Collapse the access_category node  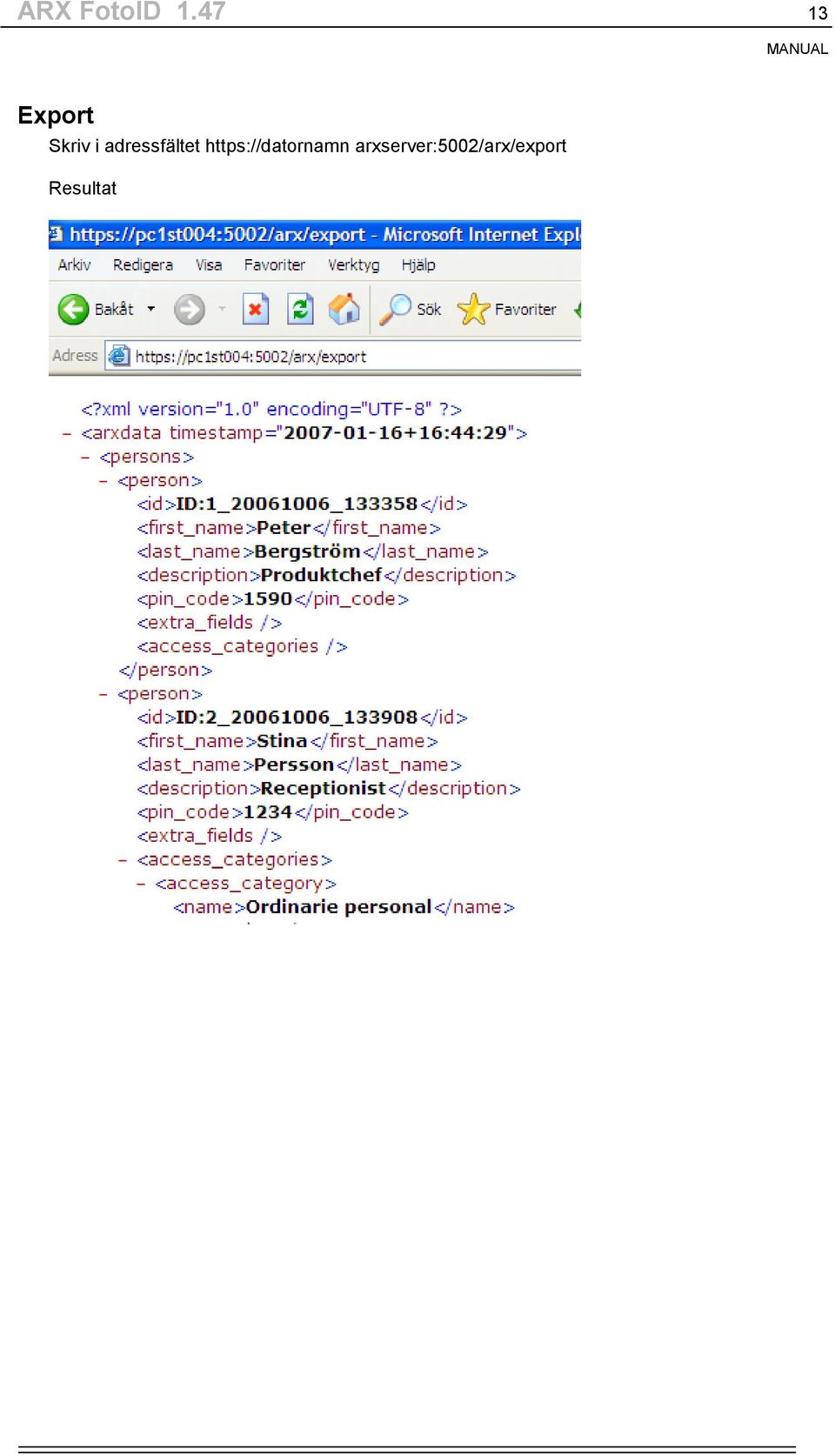click(x=141, y=883)
